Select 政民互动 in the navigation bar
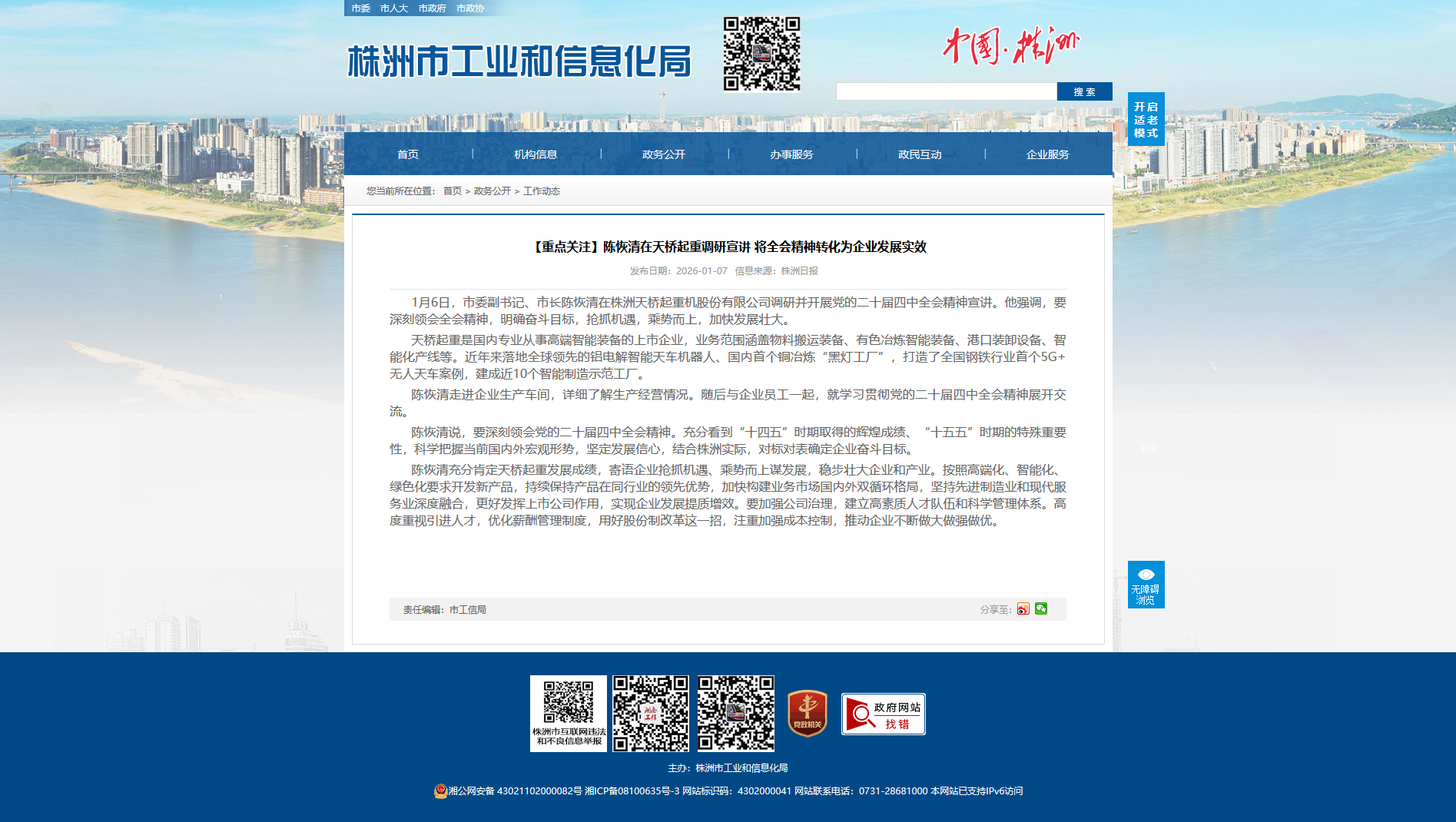The image size is (1456, 822). tap(920, 154)
